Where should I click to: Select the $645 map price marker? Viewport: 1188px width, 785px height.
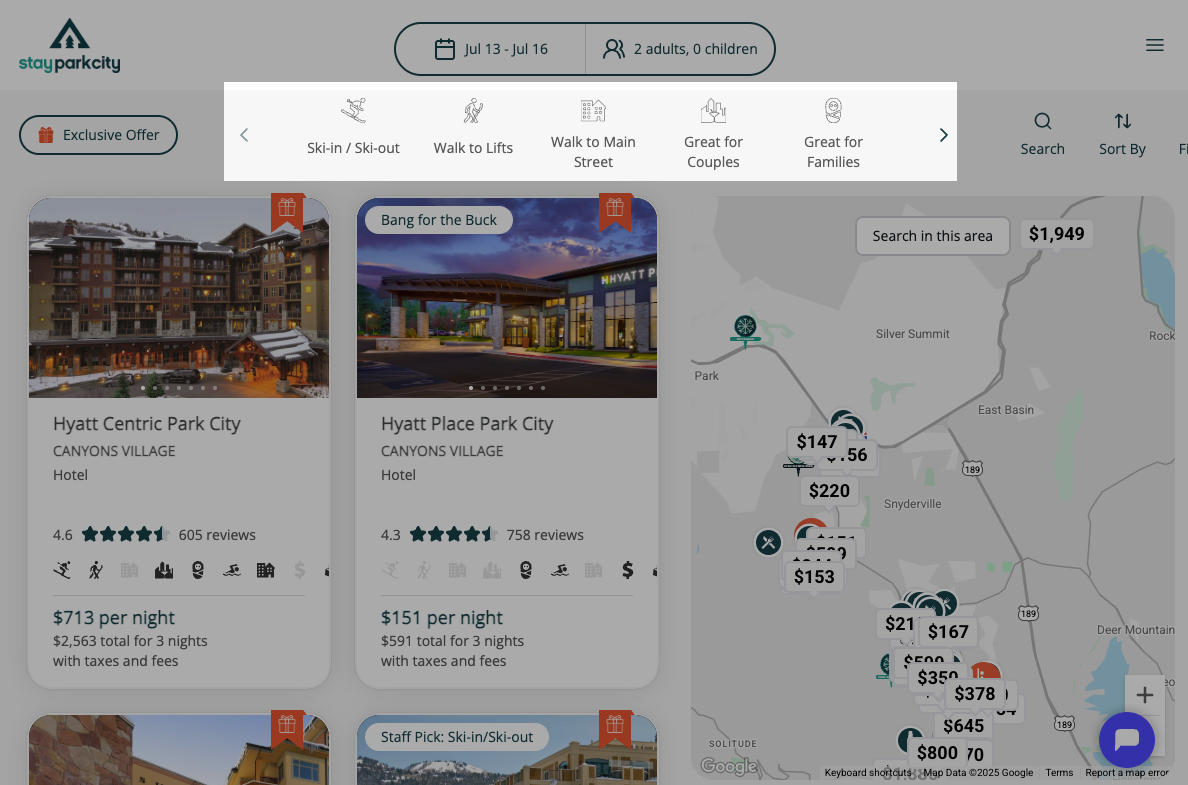coord(963,727)
